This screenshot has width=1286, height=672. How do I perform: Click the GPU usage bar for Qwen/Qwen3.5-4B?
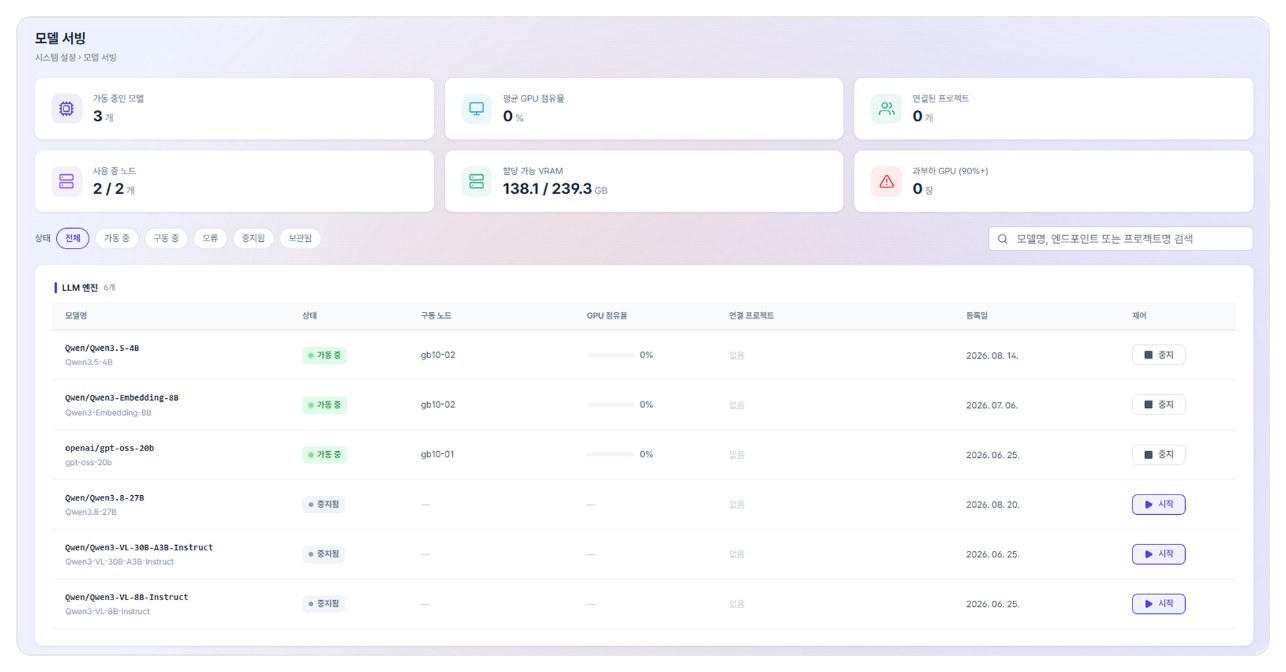610,355
